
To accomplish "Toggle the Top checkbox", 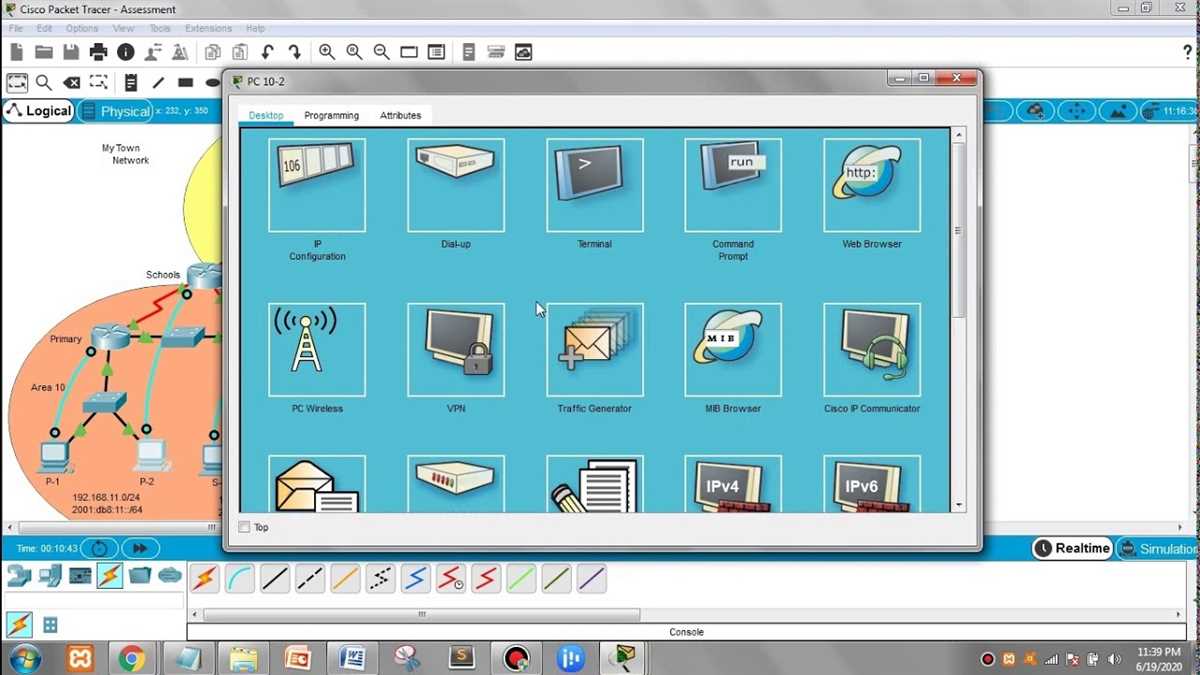I will tap(245, 527).
